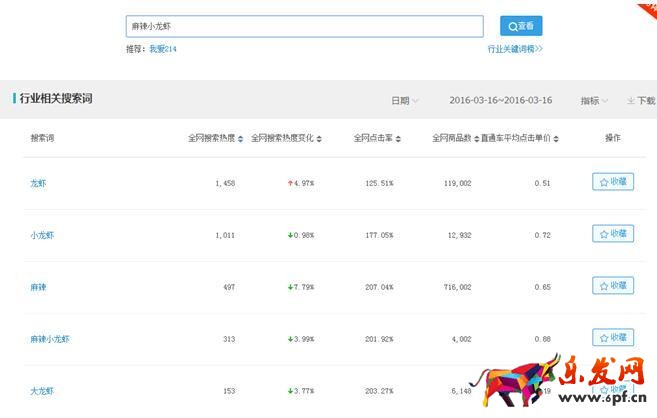This screenshot has height=418, width=657.
Task: Open the 大龙虾 search term link
Action: (42, 391)
